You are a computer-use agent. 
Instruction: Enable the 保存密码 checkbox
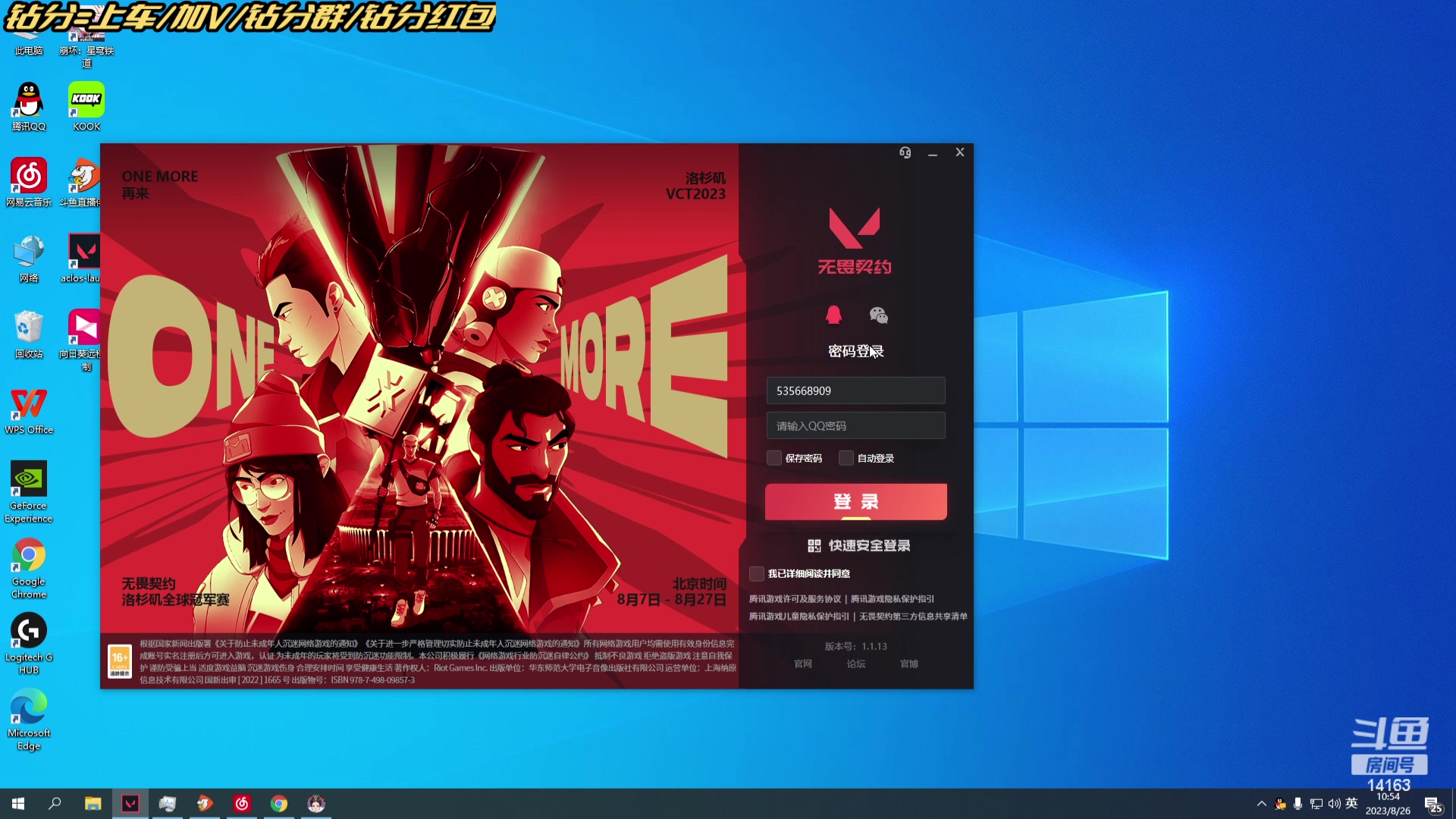click(773, 458)
